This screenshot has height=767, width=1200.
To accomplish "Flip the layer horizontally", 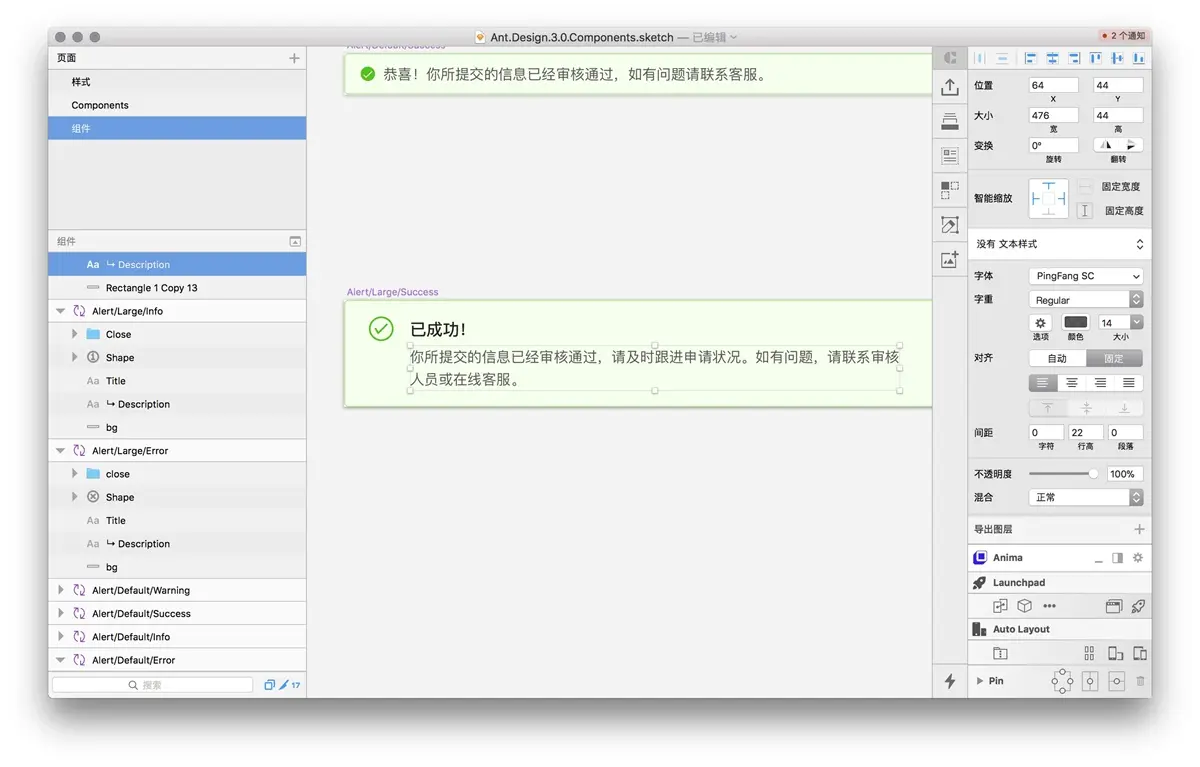I will coord(1105,145).
